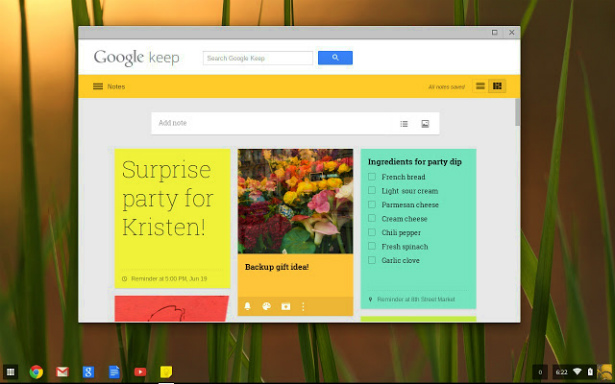
Task: Open Google Docs from the shelf
Action: tap(114, 371)
